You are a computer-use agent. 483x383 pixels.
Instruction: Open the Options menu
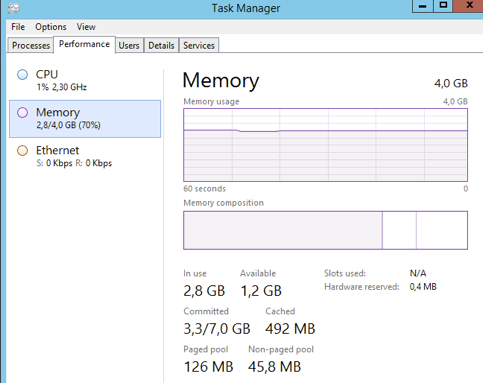coord(51,27)
